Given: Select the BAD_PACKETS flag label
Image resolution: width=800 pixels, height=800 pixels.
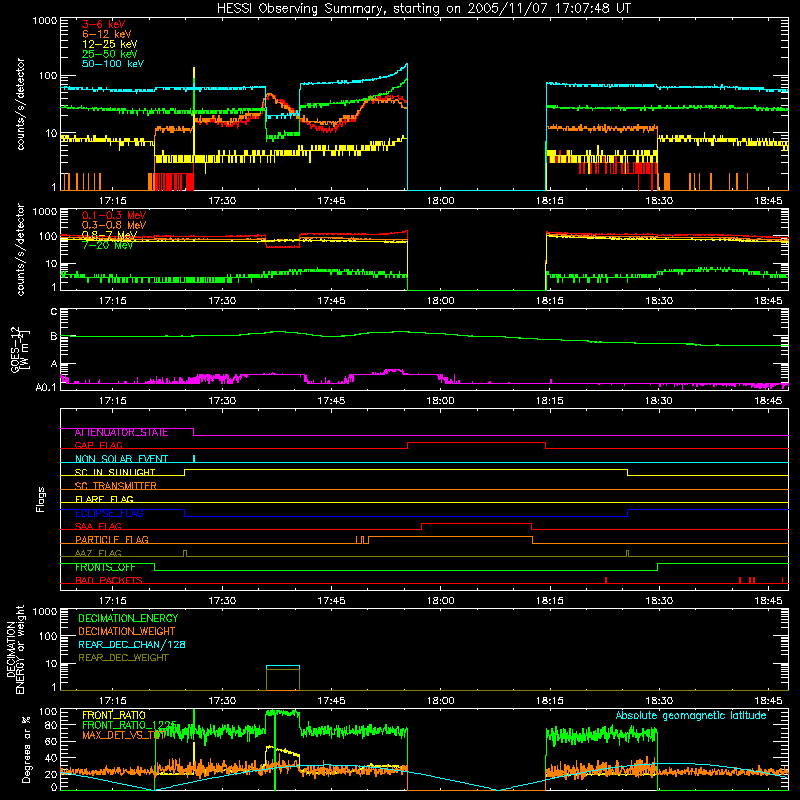Looking at the screenshot, I should click(109, 580).
